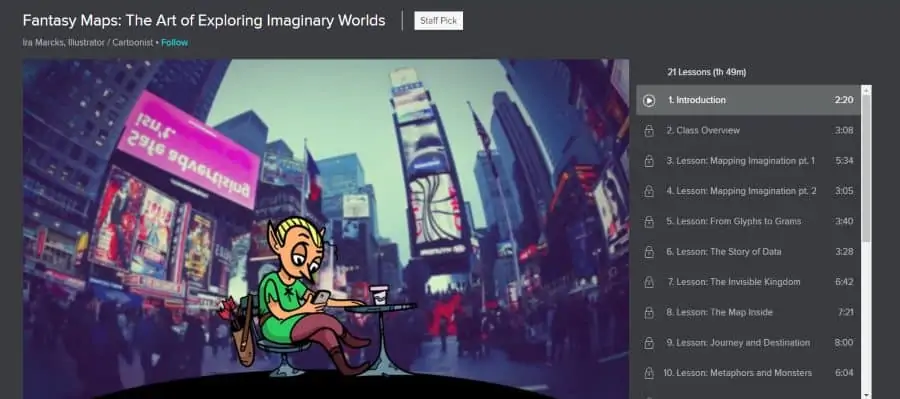This screenshot has height=399, width=900.
Task: Click lock icon beside The Invisible Kingdom
Action: coord(649,282)
